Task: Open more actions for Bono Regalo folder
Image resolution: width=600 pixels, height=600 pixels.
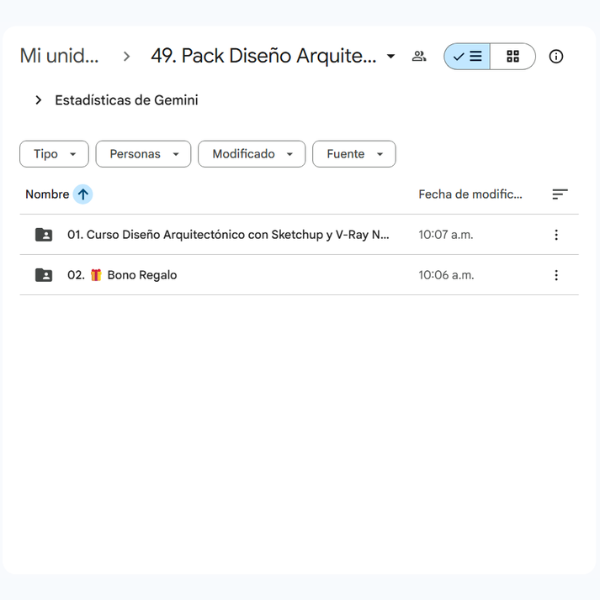Action: click(556, 275)
